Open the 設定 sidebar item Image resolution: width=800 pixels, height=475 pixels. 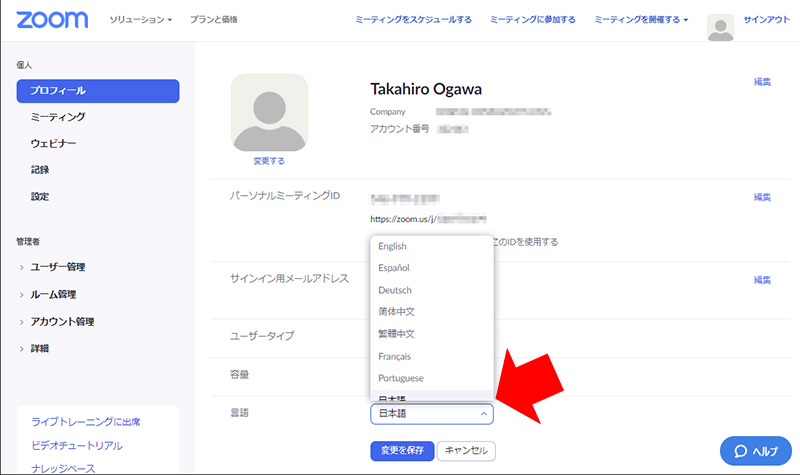tap(40, 197)
